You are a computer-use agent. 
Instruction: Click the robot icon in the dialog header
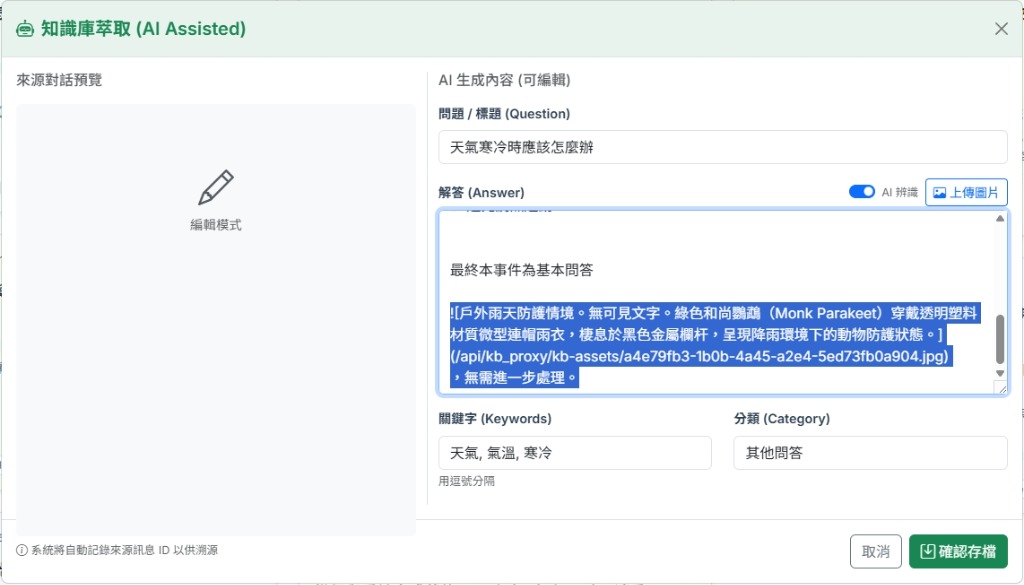(x=24, y=29)
